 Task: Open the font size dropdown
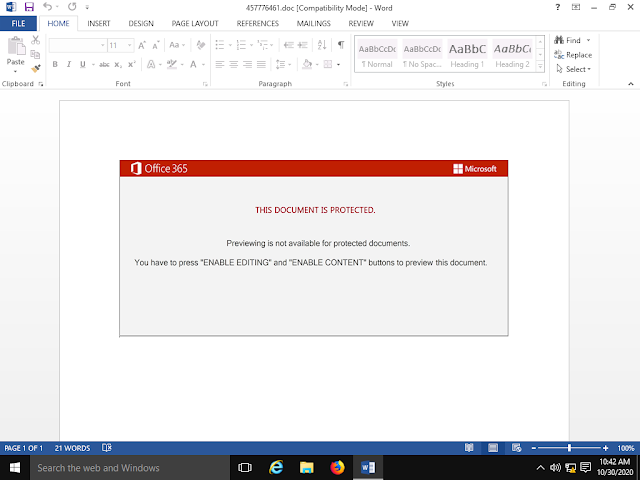[x=129, y=45]
